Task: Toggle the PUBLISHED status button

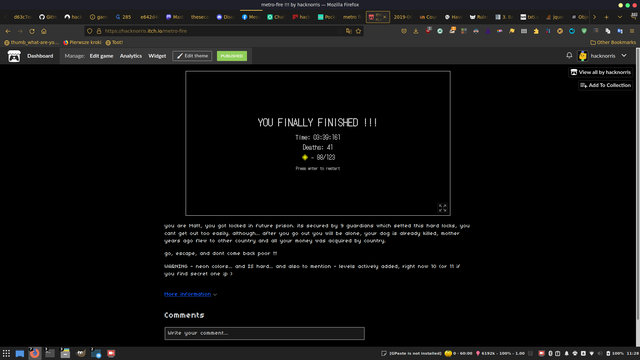Action: (232, 56)
